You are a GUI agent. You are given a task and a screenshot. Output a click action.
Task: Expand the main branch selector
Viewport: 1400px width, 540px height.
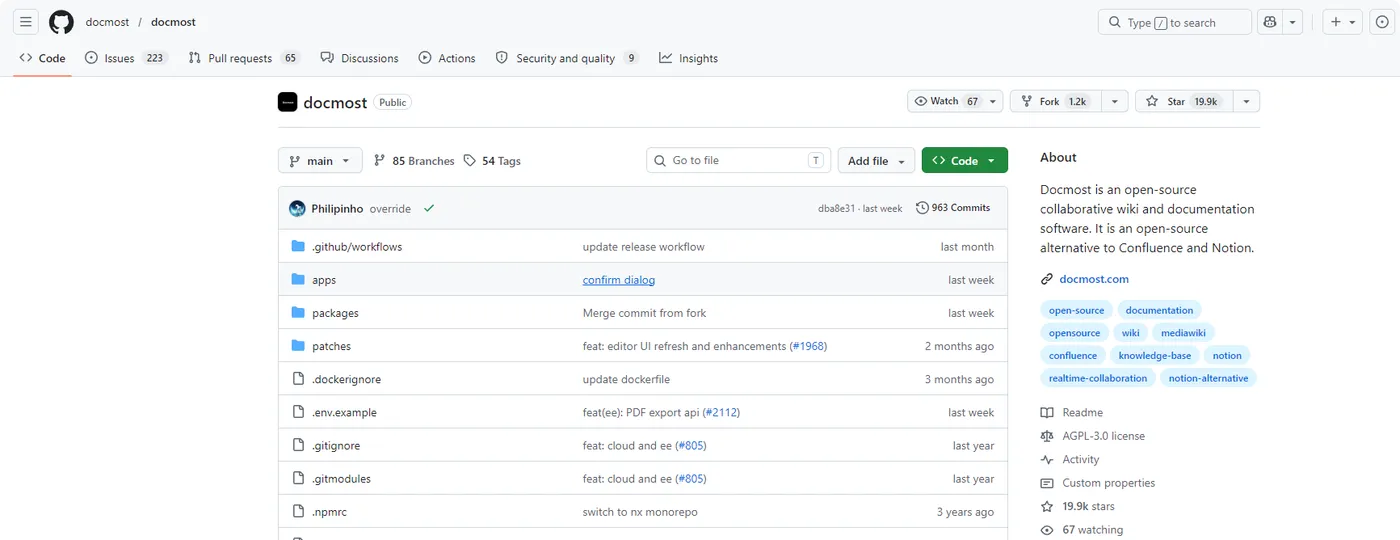[320, 161]
